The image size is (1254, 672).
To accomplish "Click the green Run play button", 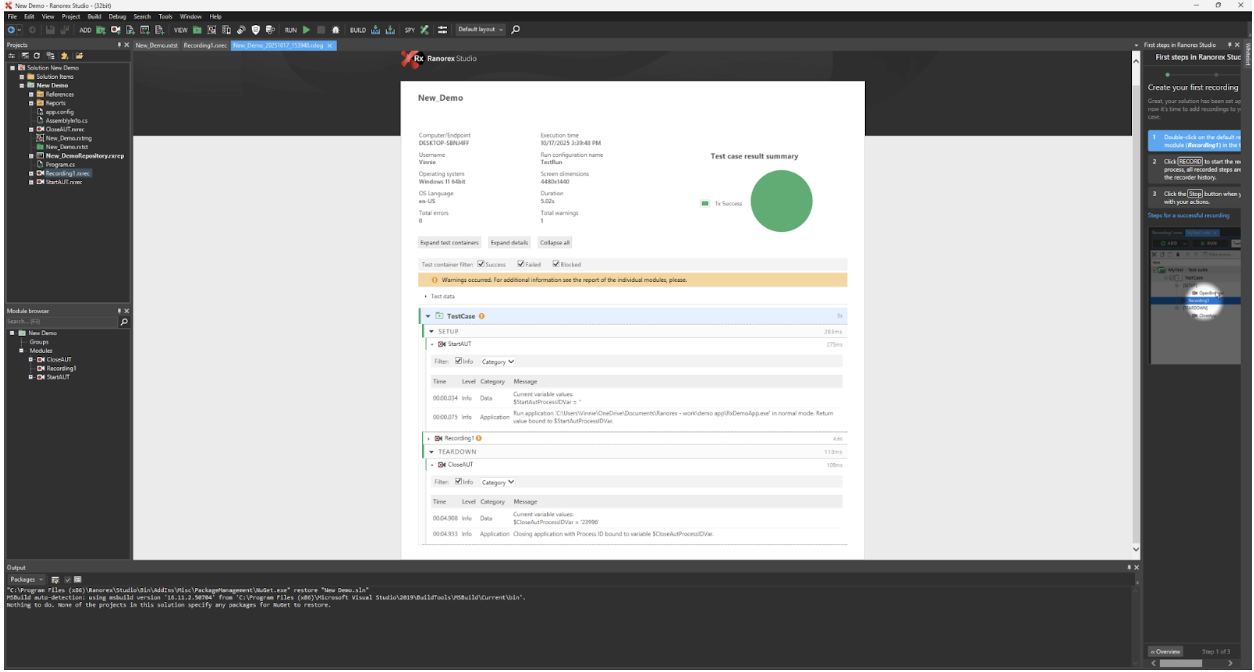I will [307, 30].
